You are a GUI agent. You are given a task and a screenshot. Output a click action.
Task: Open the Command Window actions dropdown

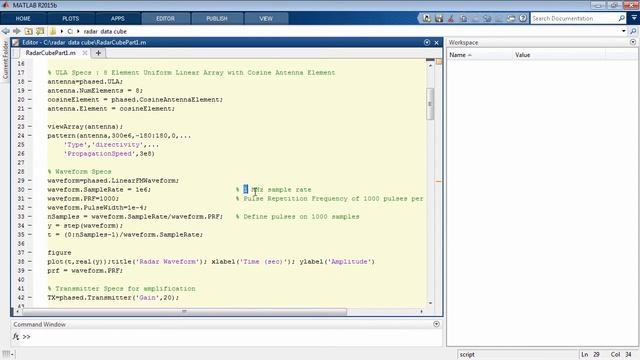coord(436,324)
